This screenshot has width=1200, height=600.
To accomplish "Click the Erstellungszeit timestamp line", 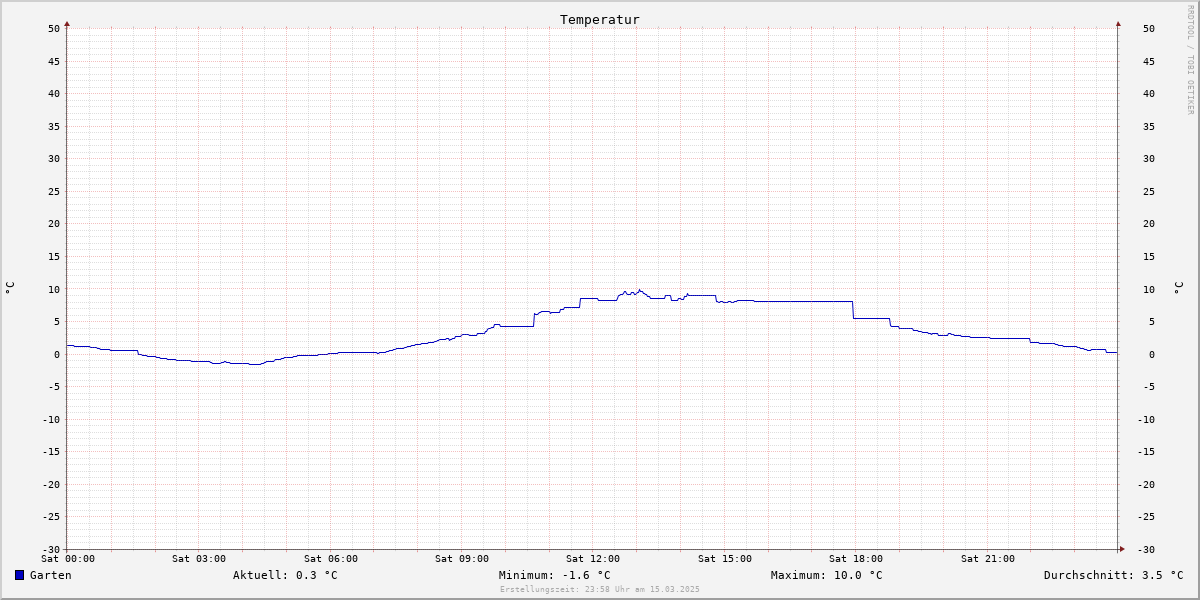I will tap(600, 589).
